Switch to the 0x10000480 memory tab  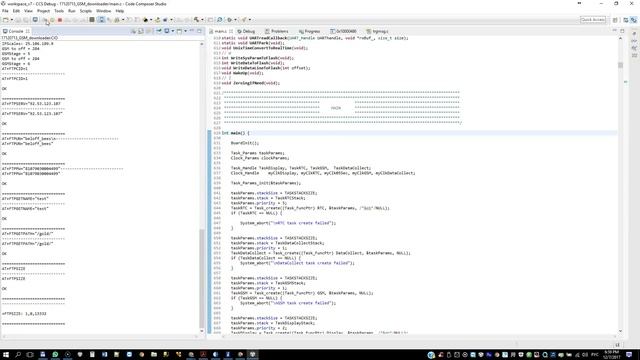coord(344,31)
